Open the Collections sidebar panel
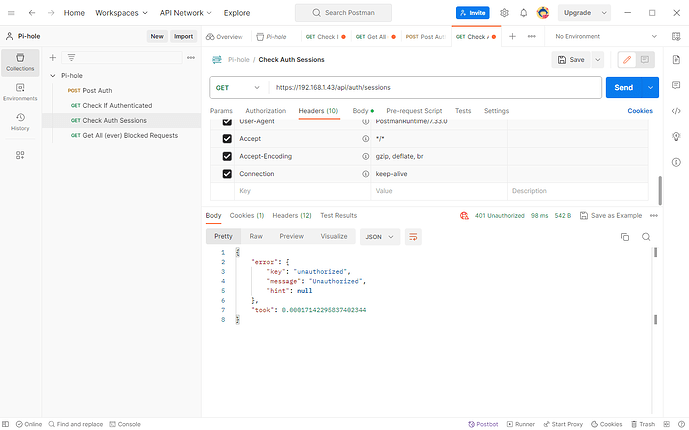 tap(20, 61)
